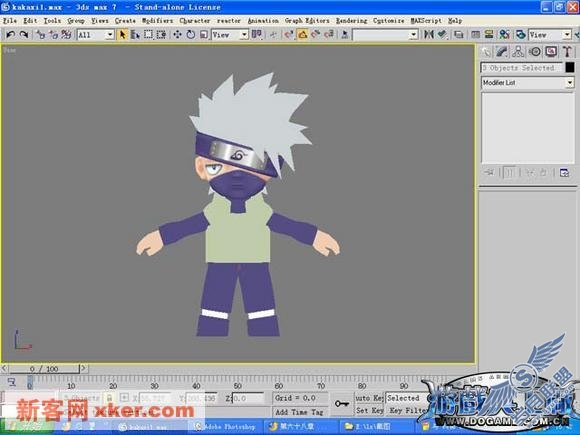Click Bind to Space Warp icon
580x435 pixels.
click(x=66, y=35)
